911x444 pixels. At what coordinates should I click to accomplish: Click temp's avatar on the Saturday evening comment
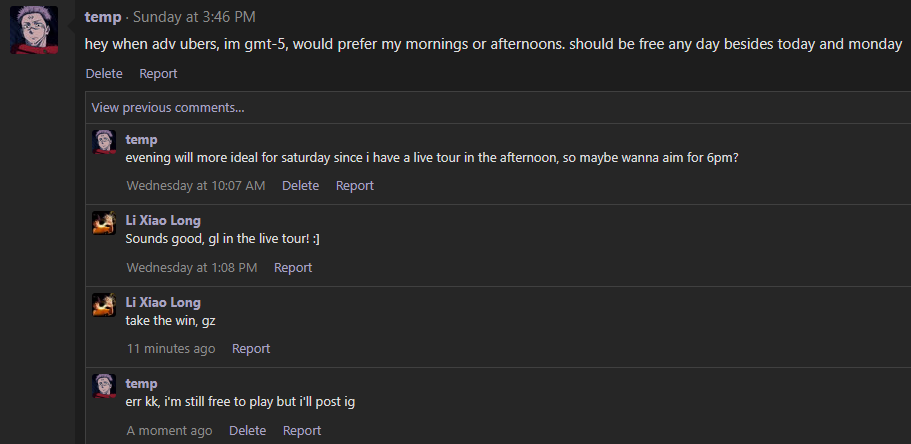click(104, 141)
